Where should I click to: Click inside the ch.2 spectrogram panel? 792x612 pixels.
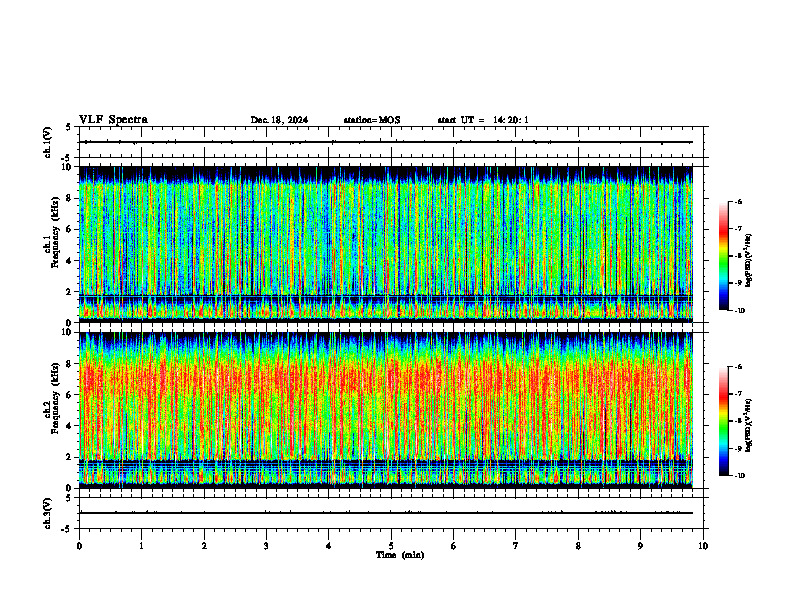pyautogui.click(x=386, y=410)
